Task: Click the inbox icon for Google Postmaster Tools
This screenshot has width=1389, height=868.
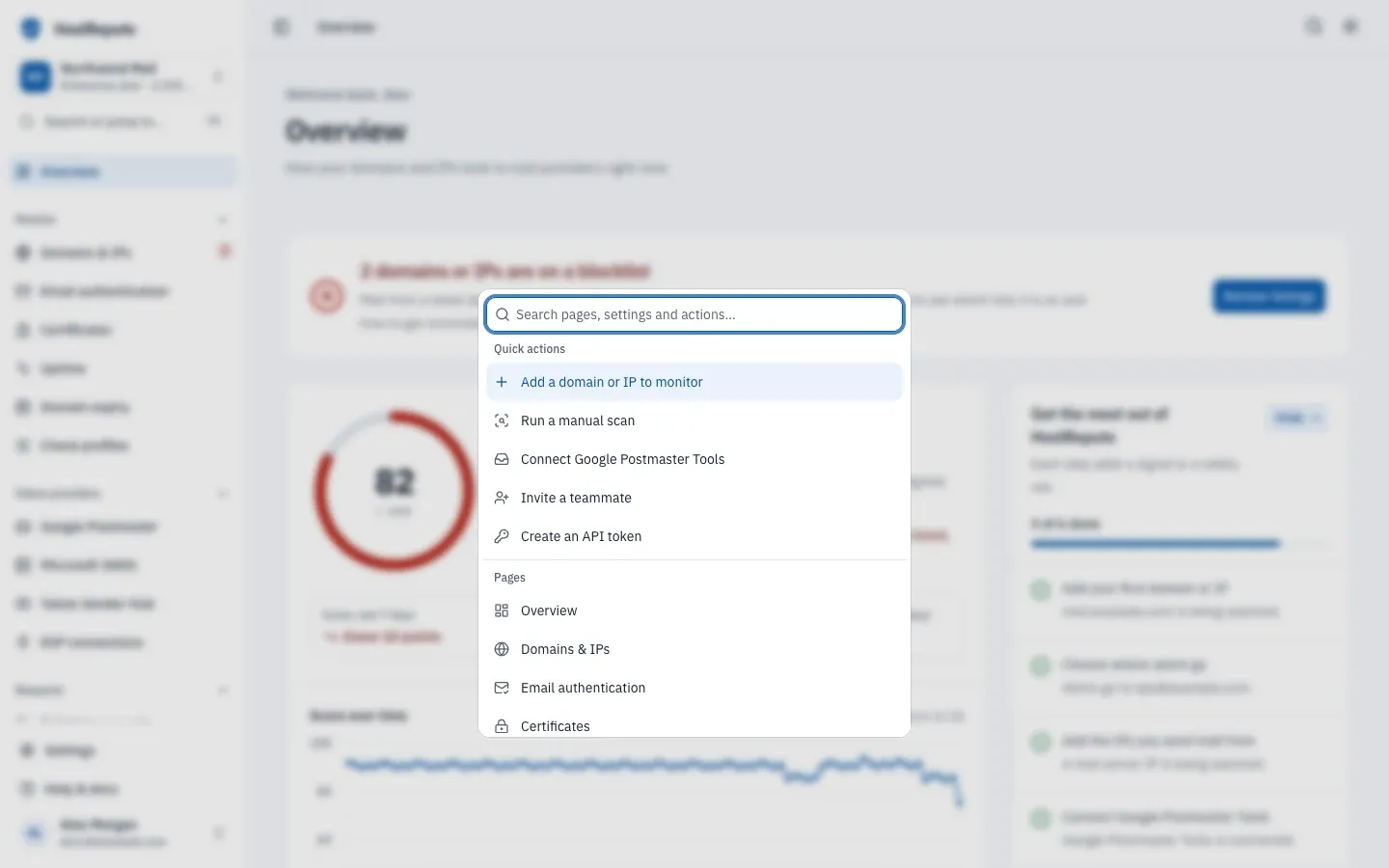Action: (x=502, y=459)
